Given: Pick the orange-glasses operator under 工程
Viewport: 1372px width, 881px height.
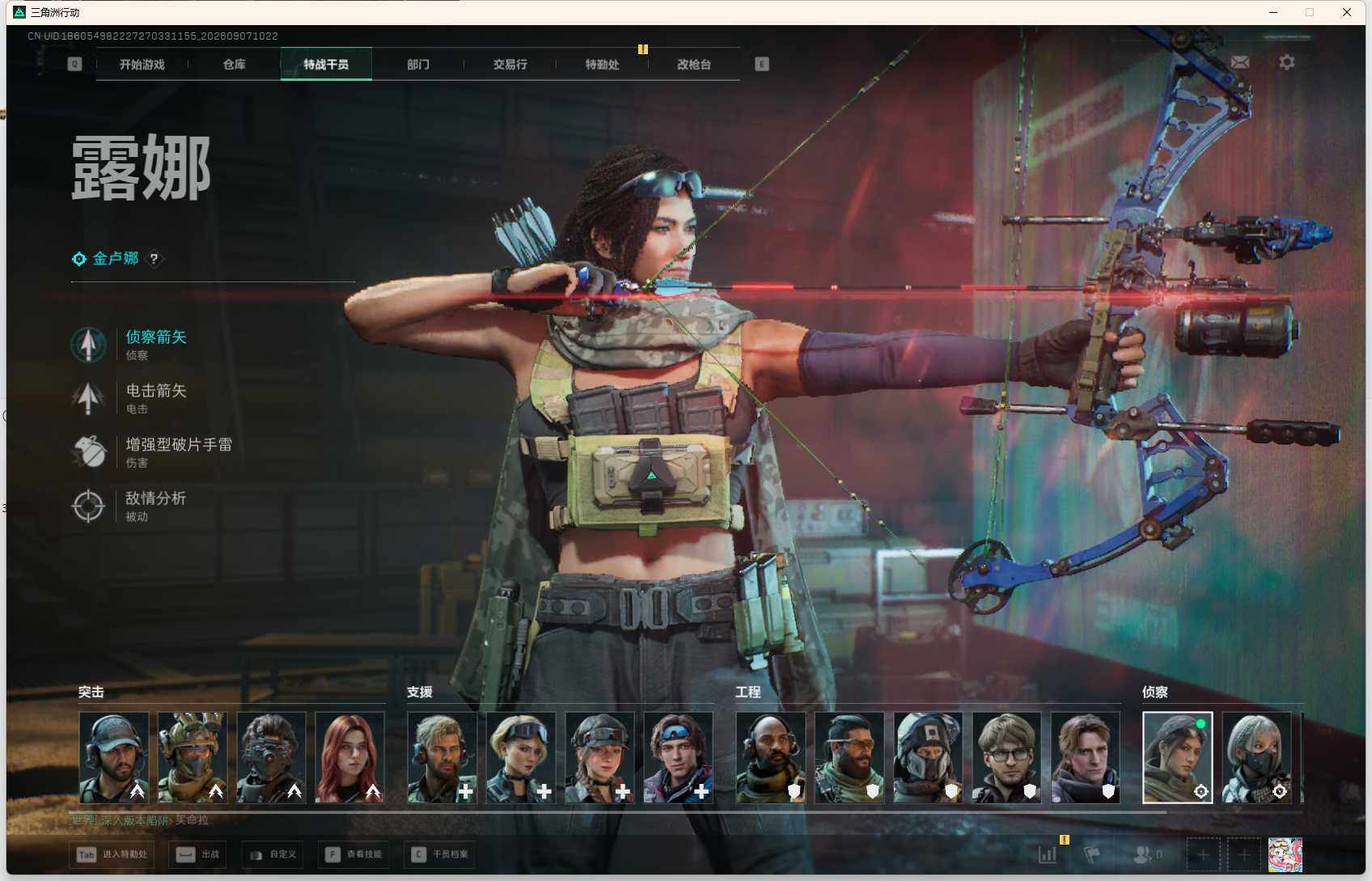Looking at the screenshot, I should click(x=849, y=757).
